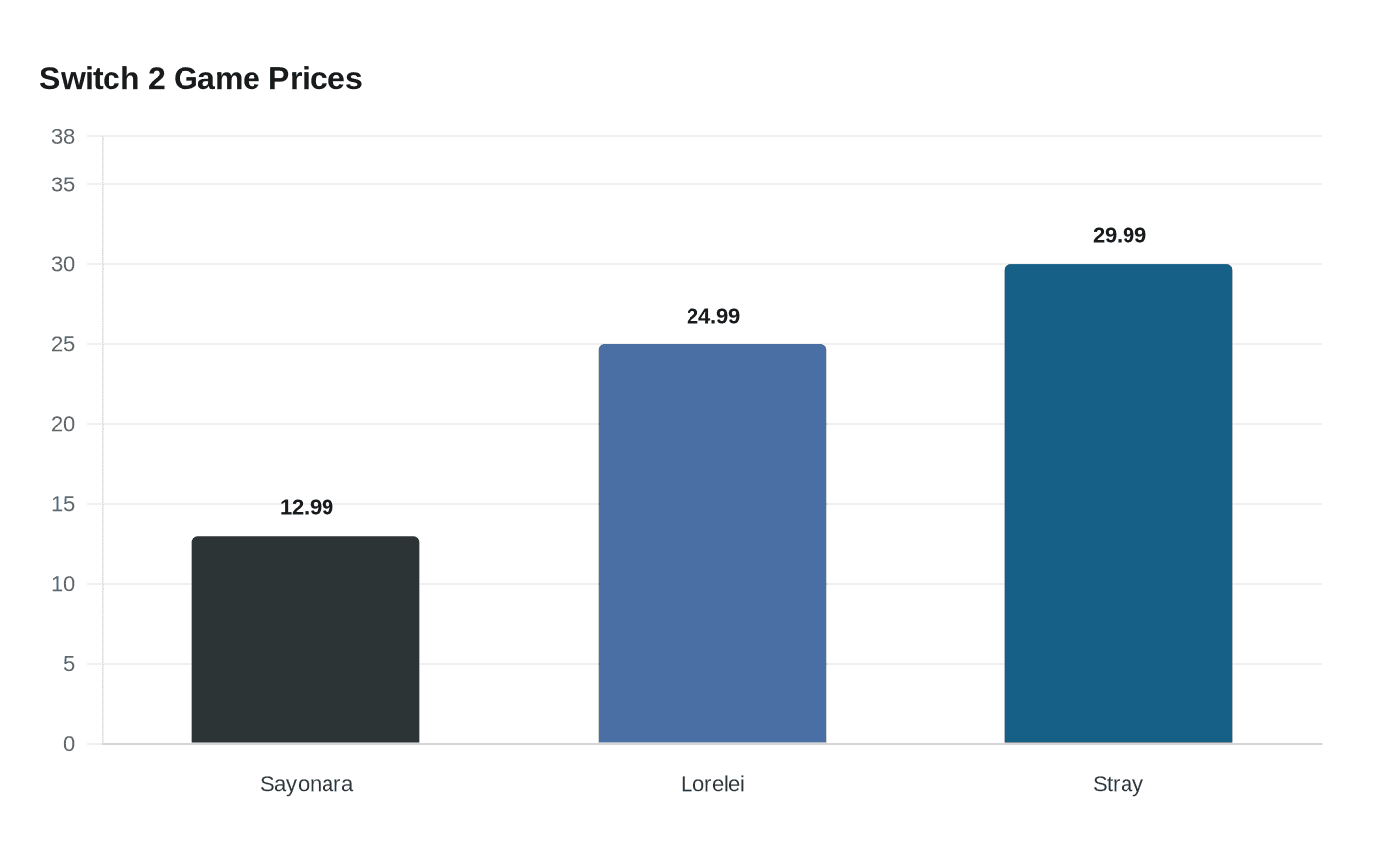Click the 10 y-axis tick label
The height and width of the screenshot is (868, 1381).
[63, 584]
